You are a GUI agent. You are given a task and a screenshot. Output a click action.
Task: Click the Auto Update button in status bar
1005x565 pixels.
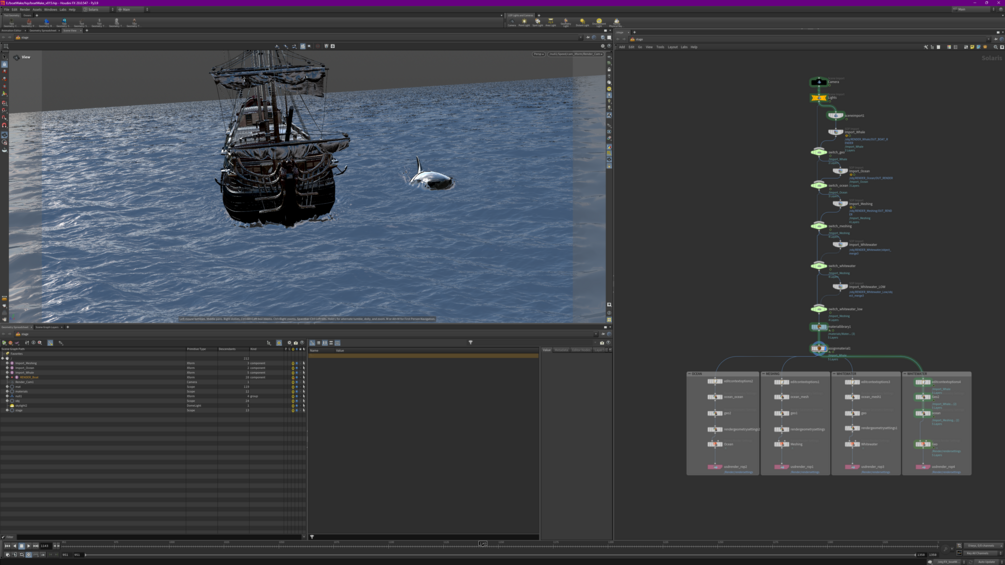click(x=986, y=562)
